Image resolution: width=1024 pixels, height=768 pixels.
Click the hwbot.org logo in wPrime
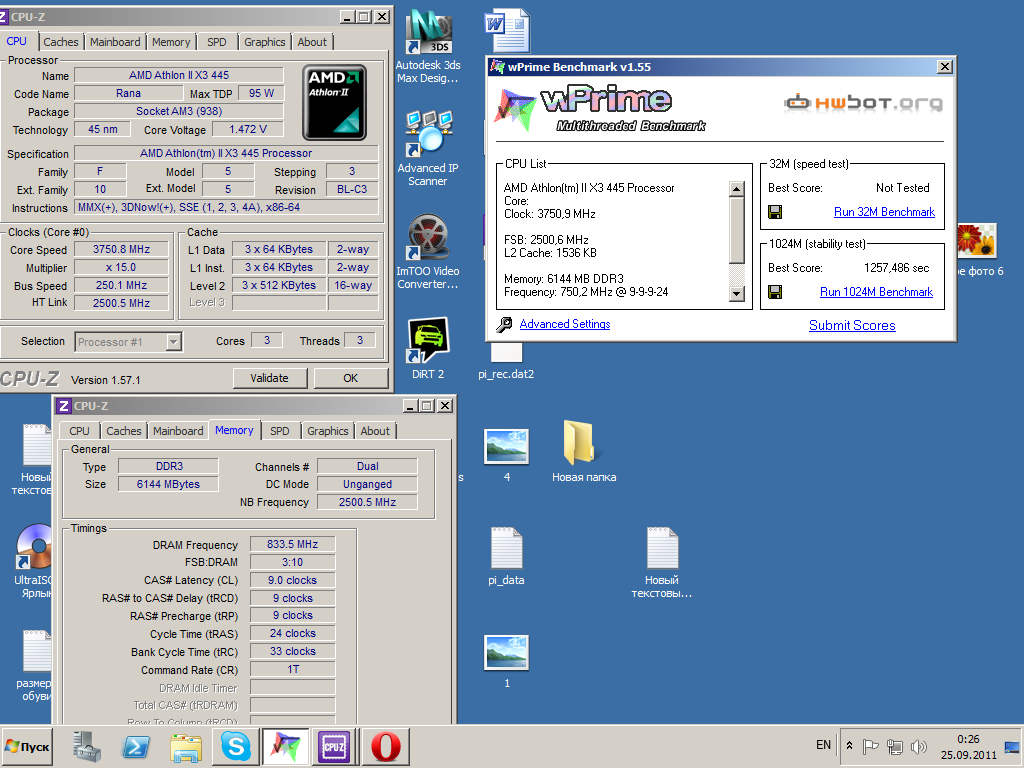(x=863, y=103)
